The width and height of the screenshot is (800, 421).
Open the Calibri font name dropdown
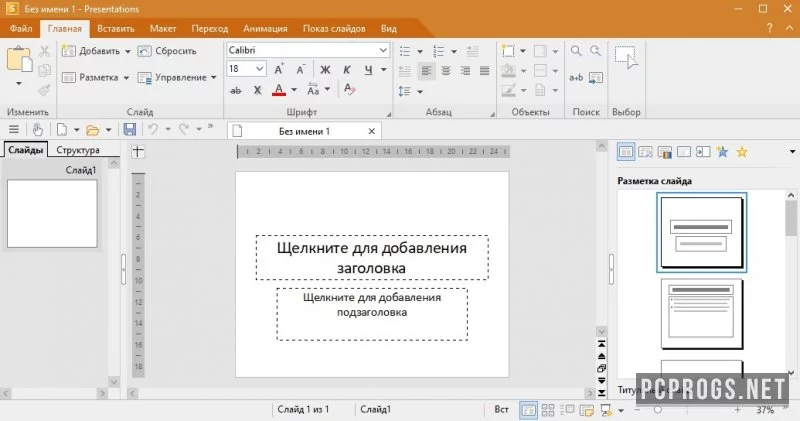[383, 50]
